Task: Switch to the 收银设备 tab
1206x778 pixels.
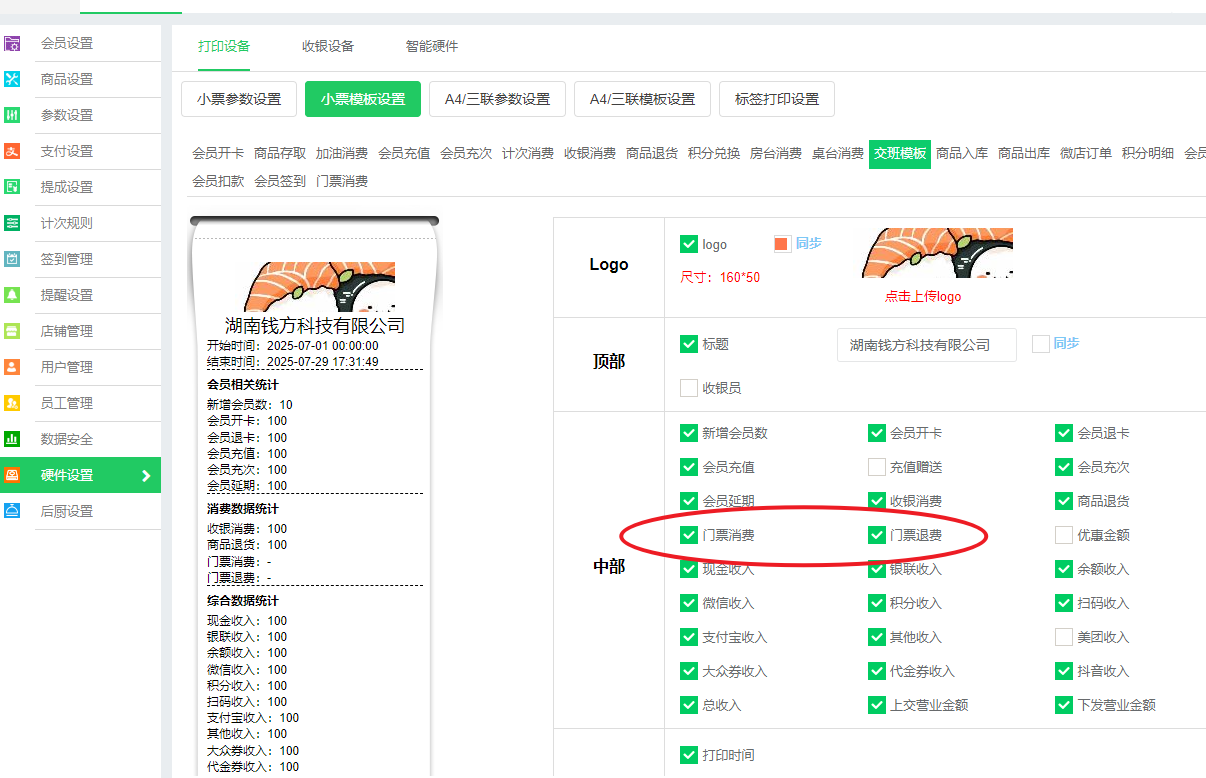Action: (328, 46)
